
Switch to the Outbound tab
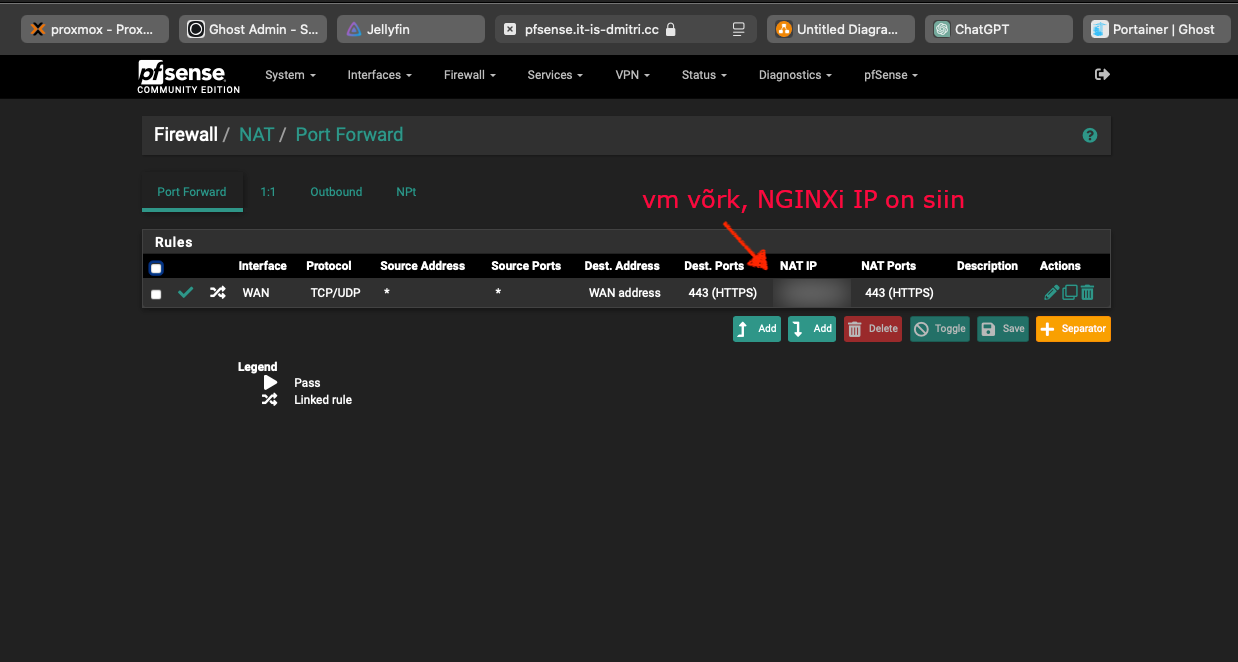[336, 192]
